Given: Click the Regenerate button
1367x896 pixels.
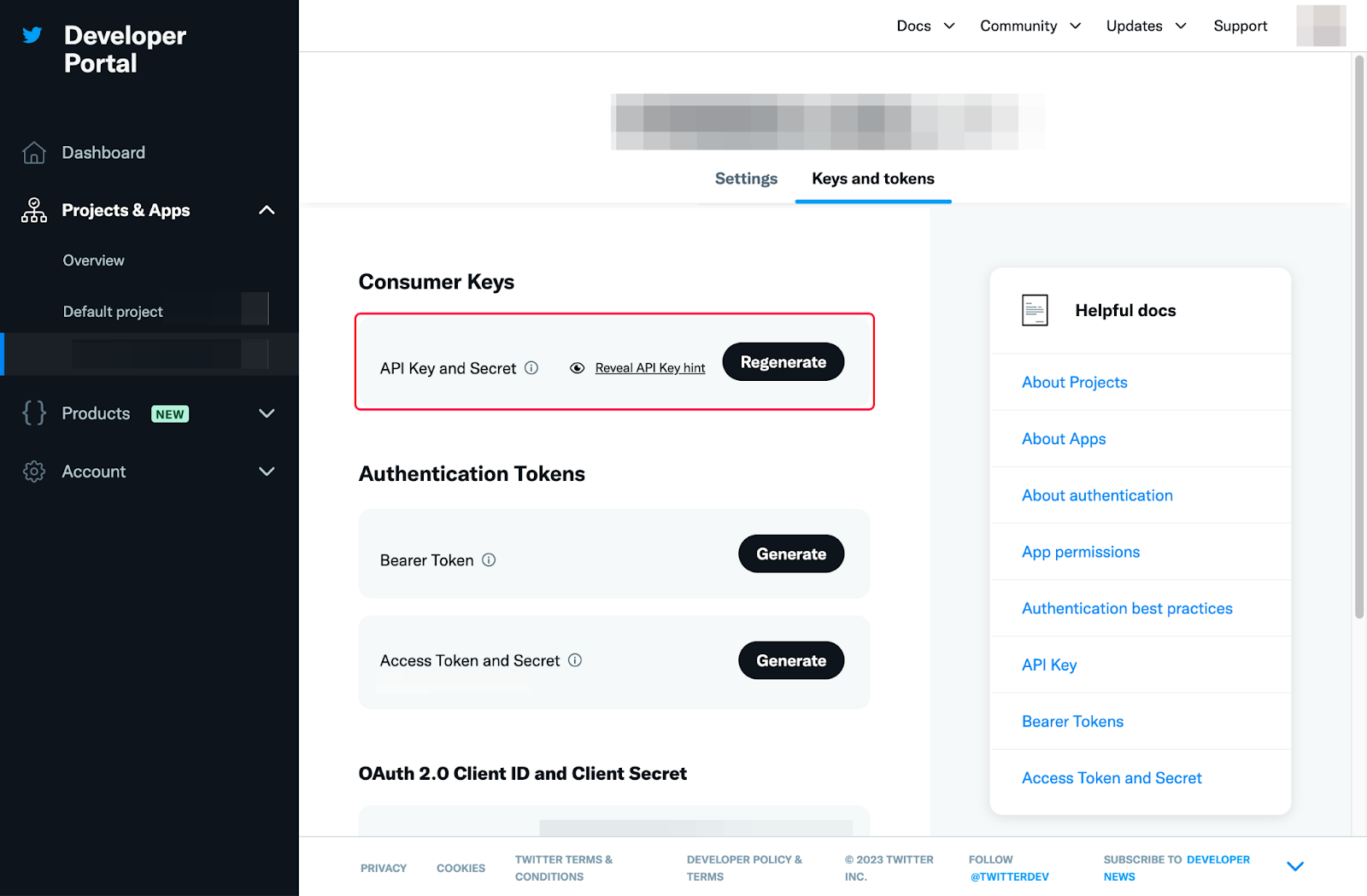Looking at the screenshot, I should 783,362.
